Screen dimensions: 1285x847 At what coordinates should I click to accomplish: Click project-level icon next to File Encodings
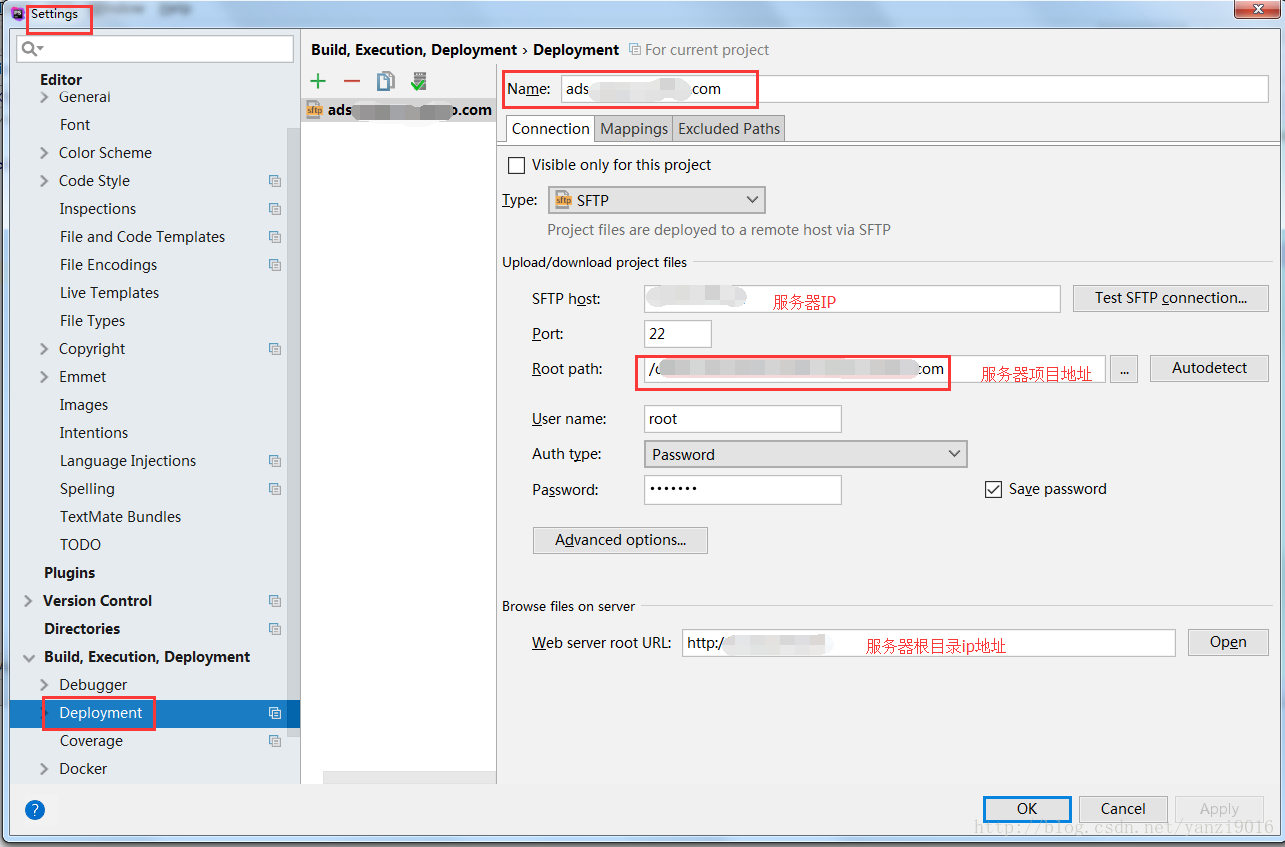[x=275, y=265]
